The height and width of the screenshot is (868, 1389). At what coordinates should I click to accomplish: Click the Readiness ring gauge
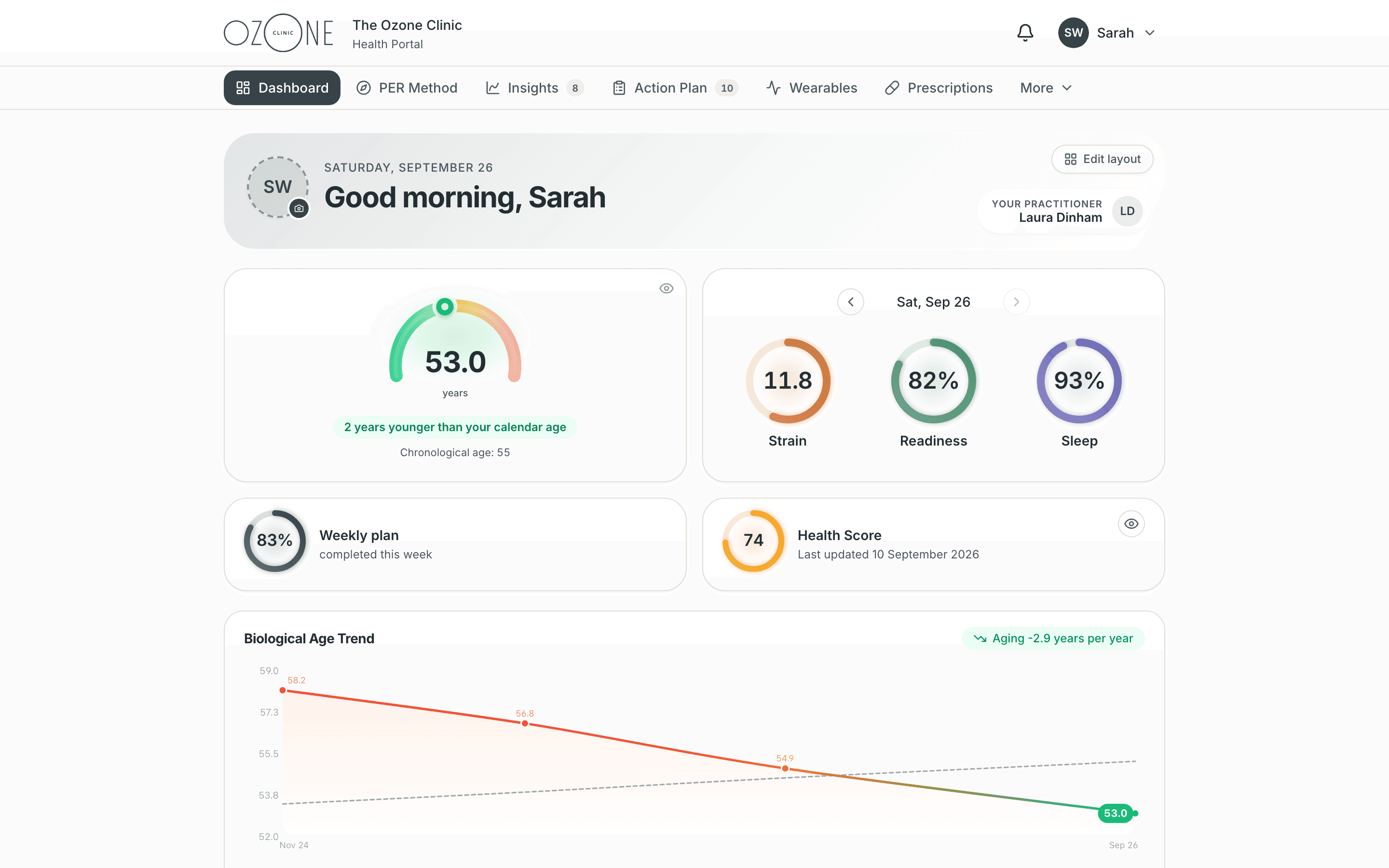(x=933, y=380)
